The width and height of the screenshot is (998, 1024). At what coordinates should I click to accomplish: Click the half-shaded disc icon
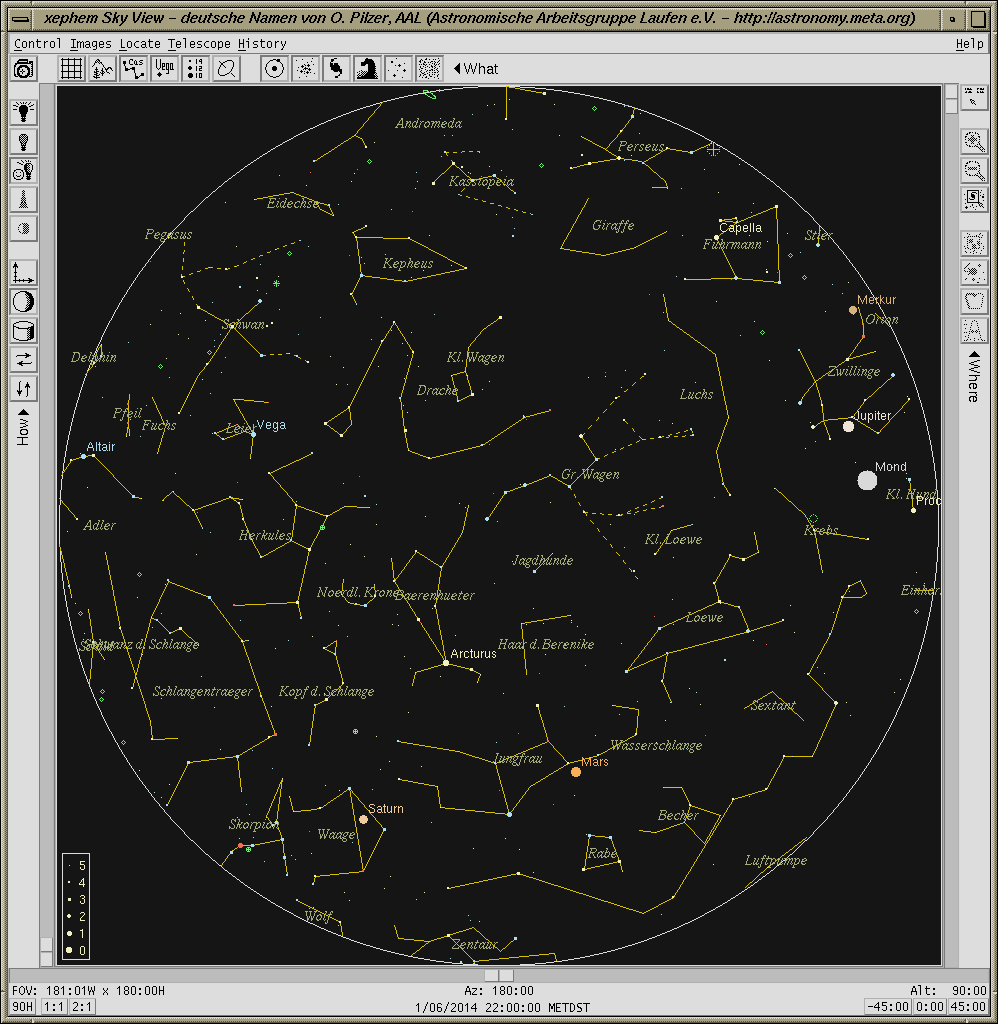click(24, 229)
